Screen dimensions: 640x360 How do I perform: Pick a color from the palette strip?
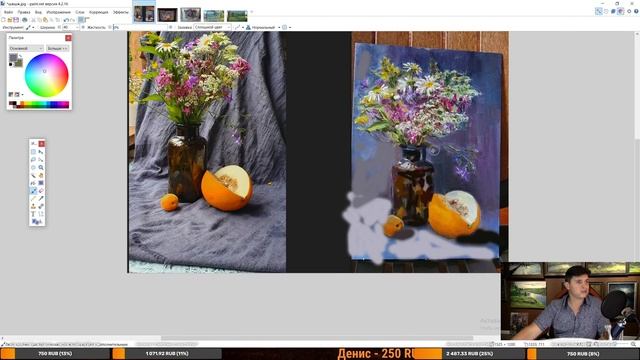pos(39,105)
